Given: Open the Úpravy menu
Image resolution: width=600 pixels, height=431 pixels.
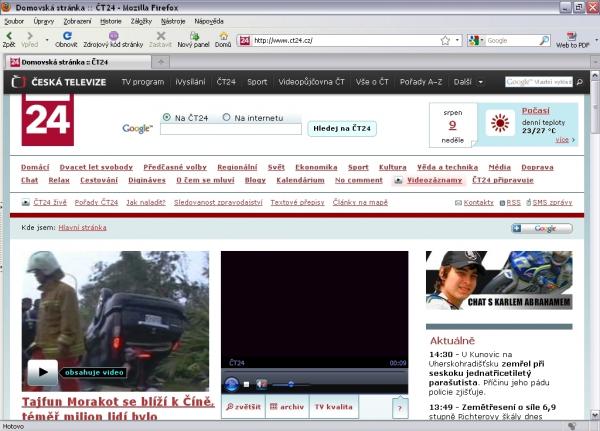Looking at the screenshot, I should pos(43,21).
